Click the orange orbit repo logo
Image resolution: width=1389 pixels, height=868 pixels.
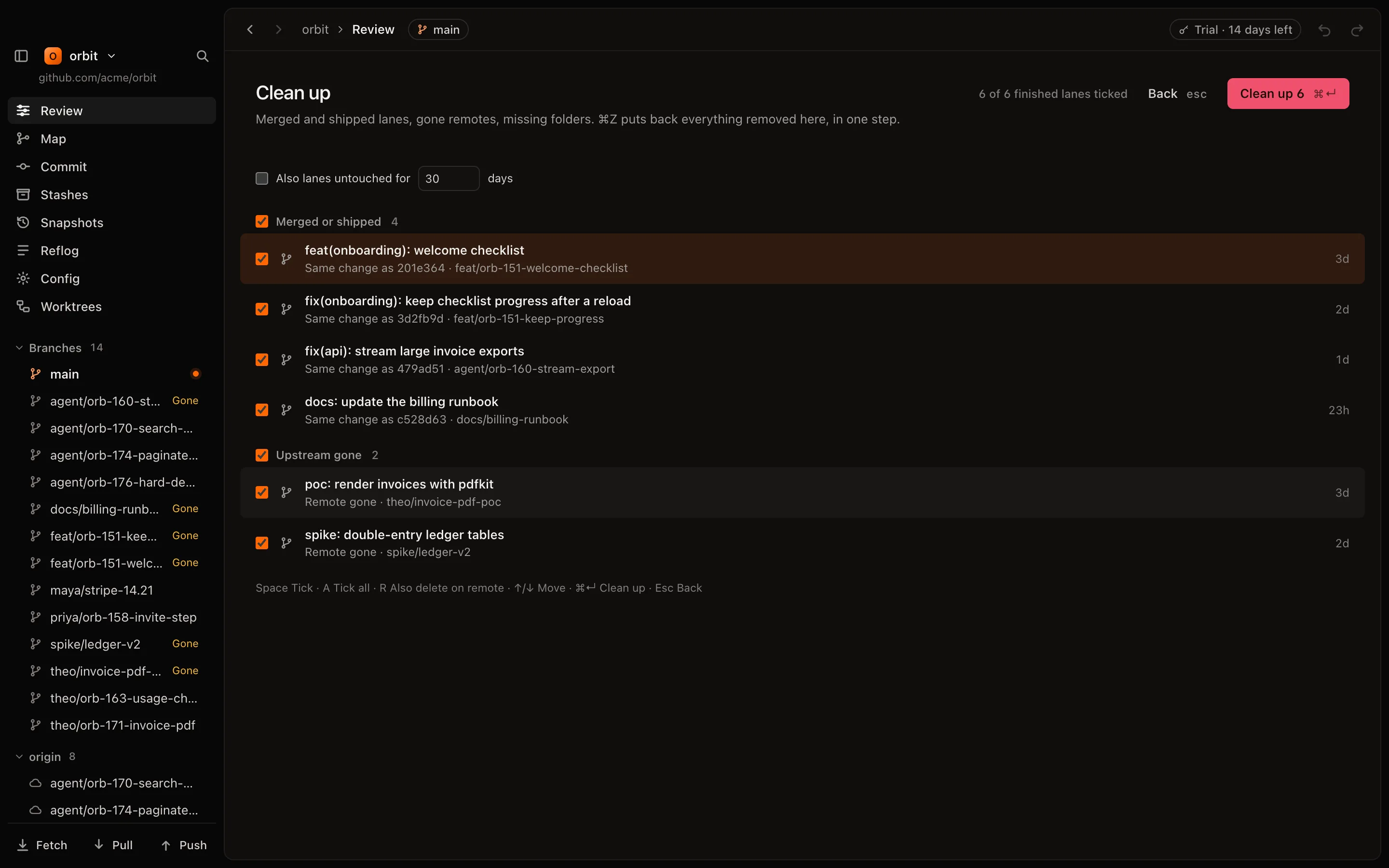(53, 55)
